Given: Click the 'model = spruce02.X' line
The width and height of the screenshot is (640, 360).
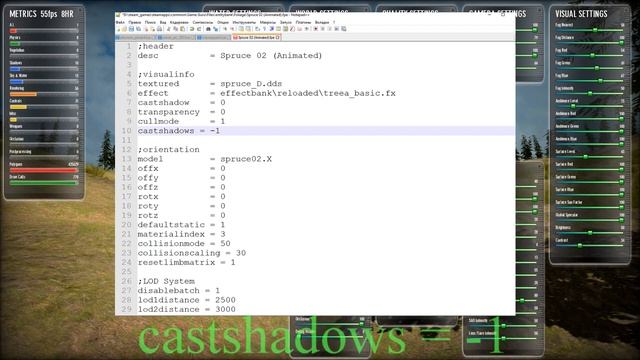Looking at the screenshot, I should click(204, 159).
